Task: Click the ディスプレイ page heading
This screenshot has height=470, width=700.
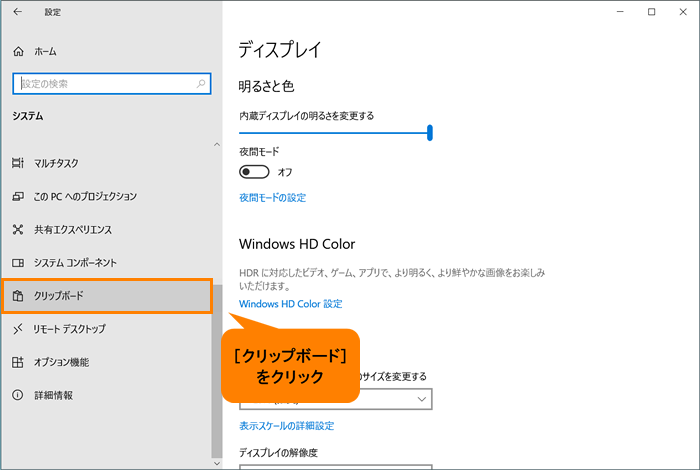Action: (x=280, y=50)
